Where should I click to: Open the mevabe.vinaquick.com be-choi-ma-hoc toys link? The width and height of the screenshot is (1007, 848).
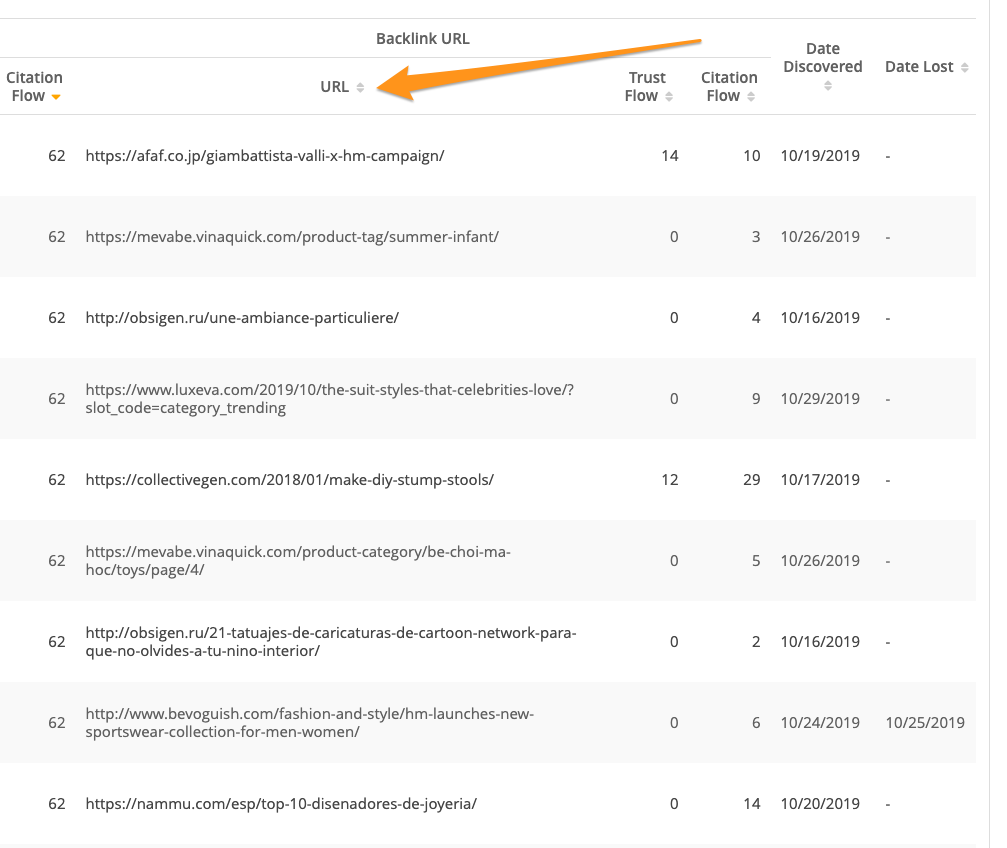[298, 552]
